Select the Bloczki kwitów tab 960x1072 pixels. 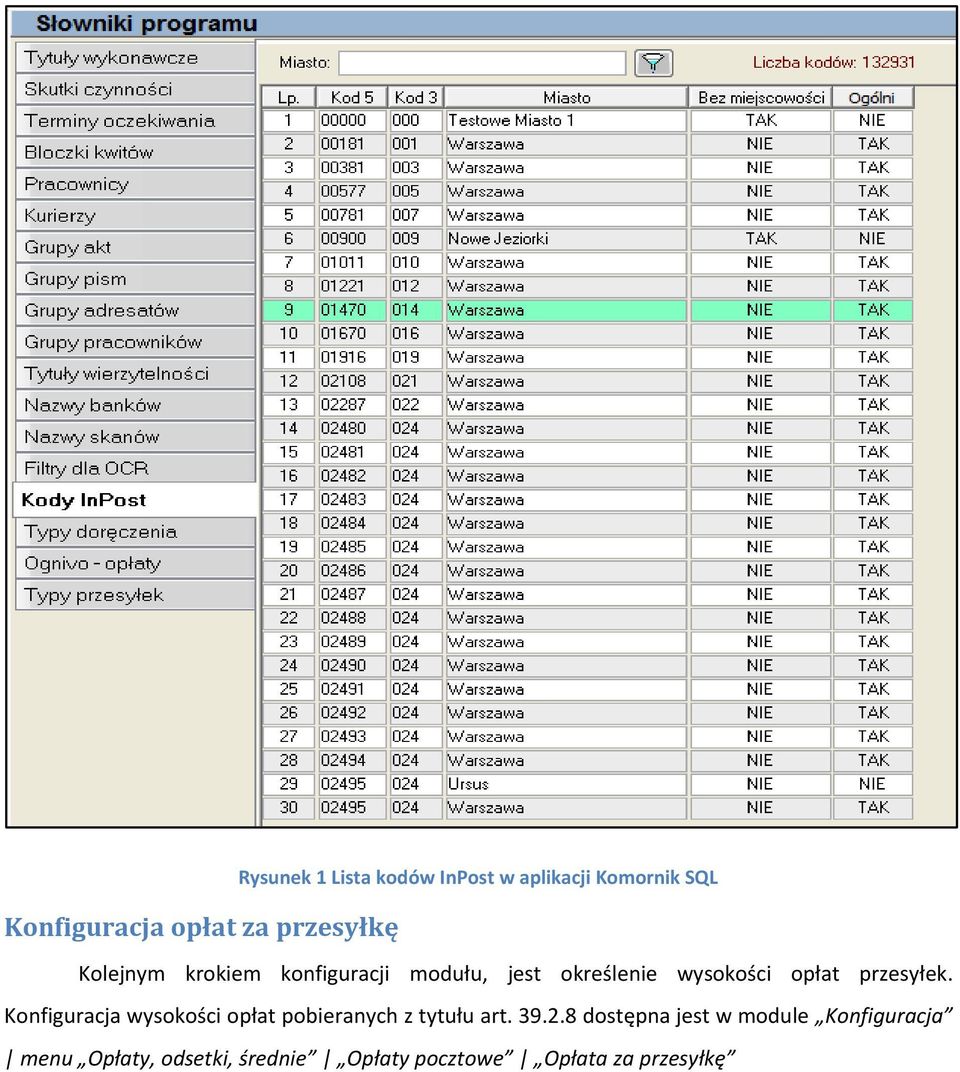click(x=135, y=152)
